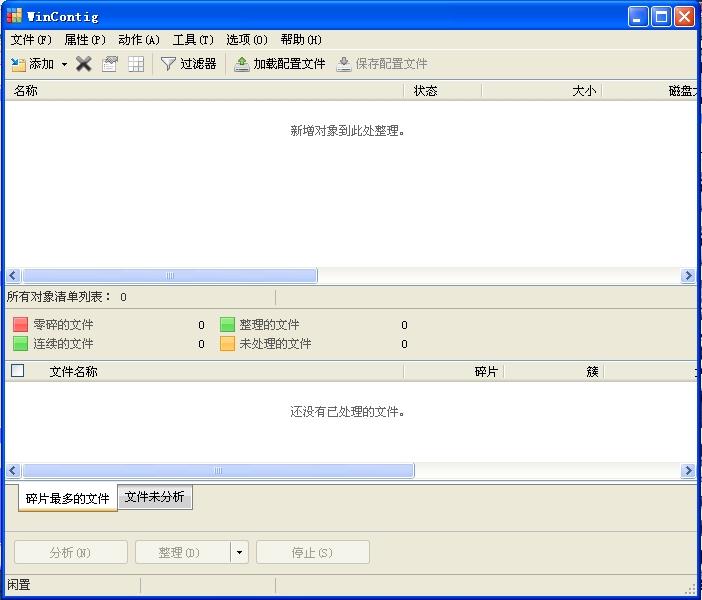702x600 pixels.
Task: Sort by the 簇 column header
Action: (x=554, y=372)
